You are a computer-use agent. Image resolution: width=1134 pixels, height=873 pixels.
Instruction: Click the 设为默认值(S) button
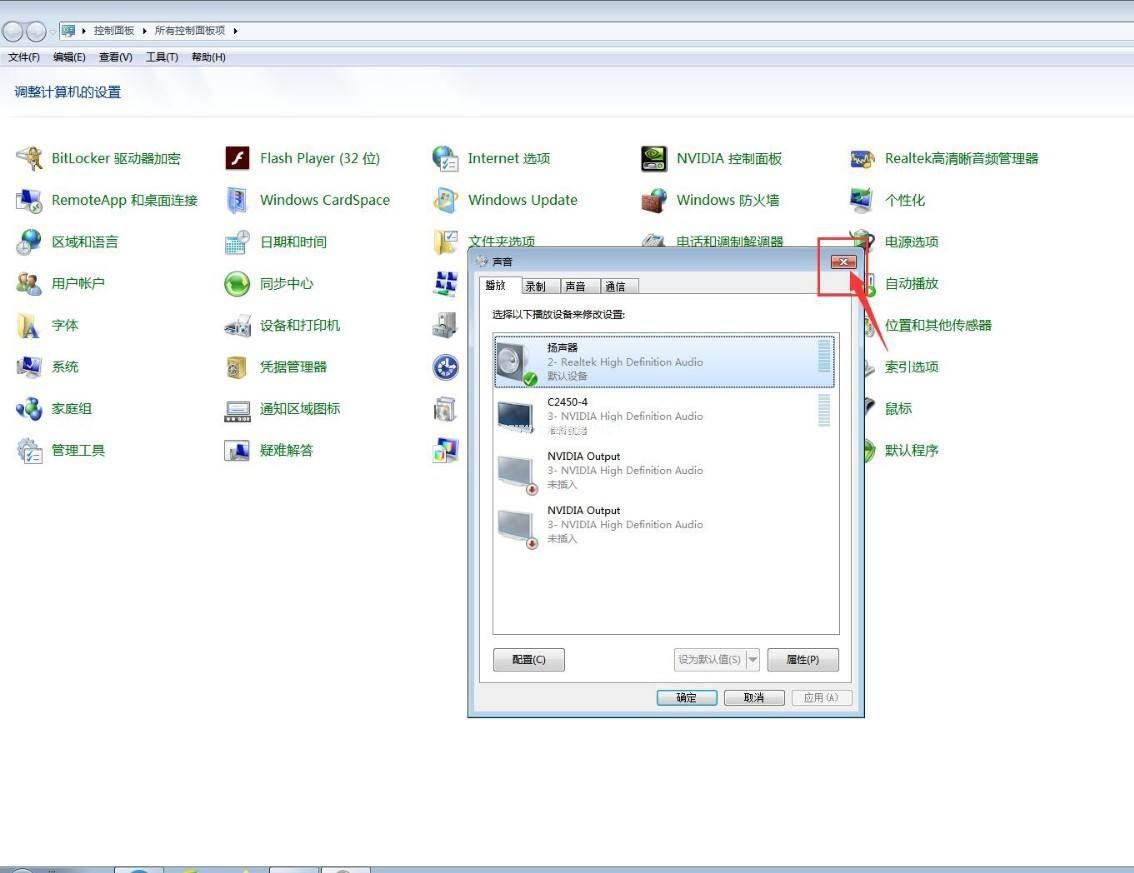click(709, 660)
